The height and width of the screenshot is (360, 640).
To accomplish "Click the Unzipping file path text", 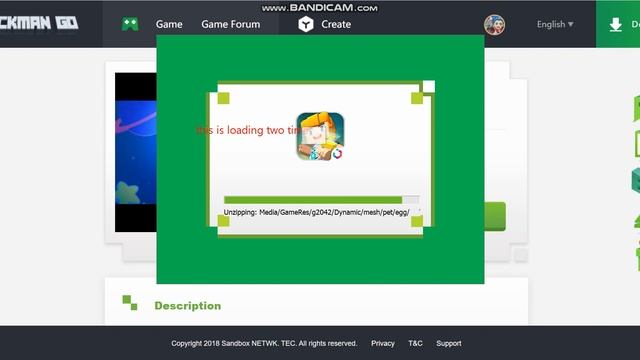I will point(316,212).
